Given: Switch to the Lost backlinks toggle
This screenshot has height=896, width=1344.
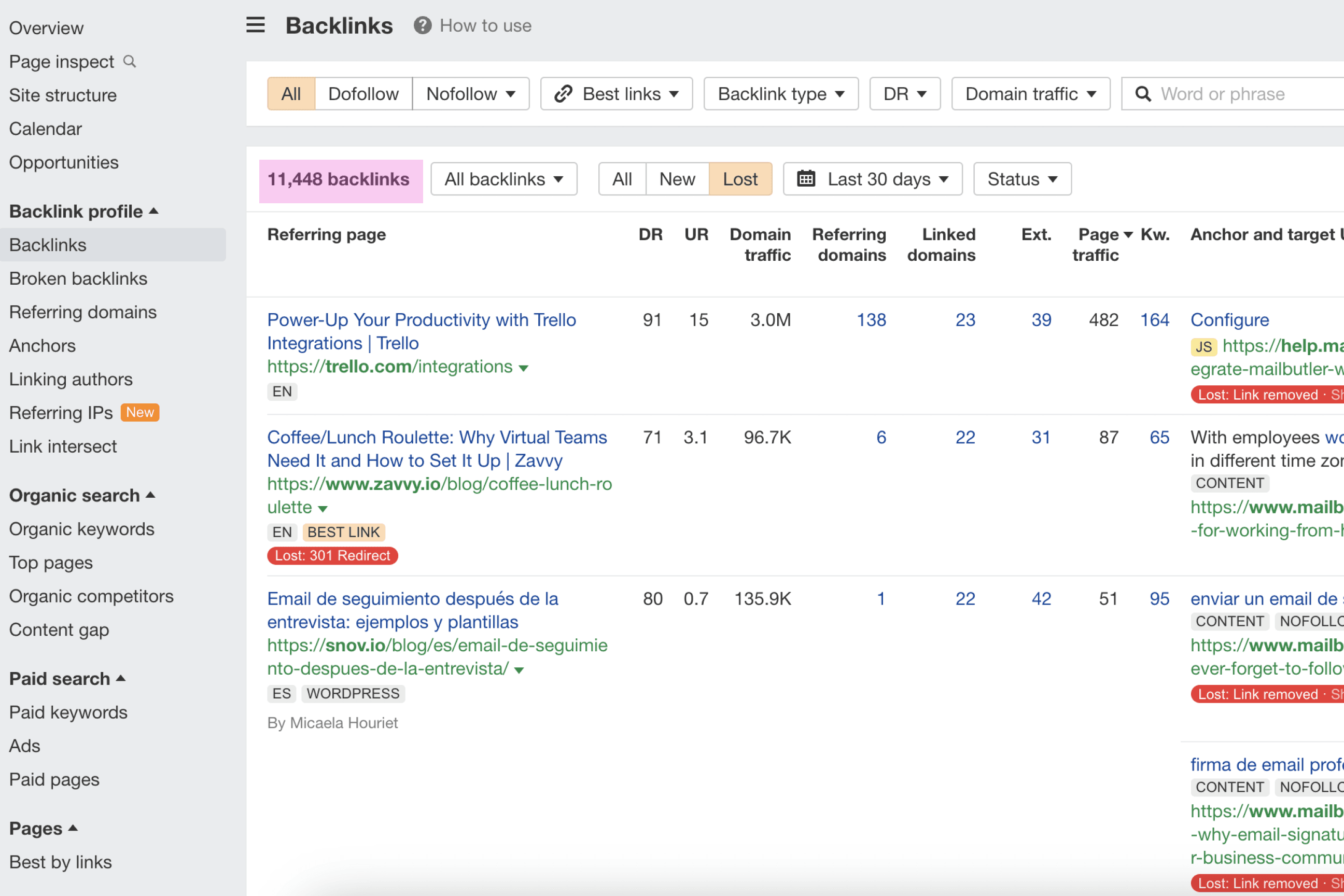Looking at the screenshot, I should (740, 179).
